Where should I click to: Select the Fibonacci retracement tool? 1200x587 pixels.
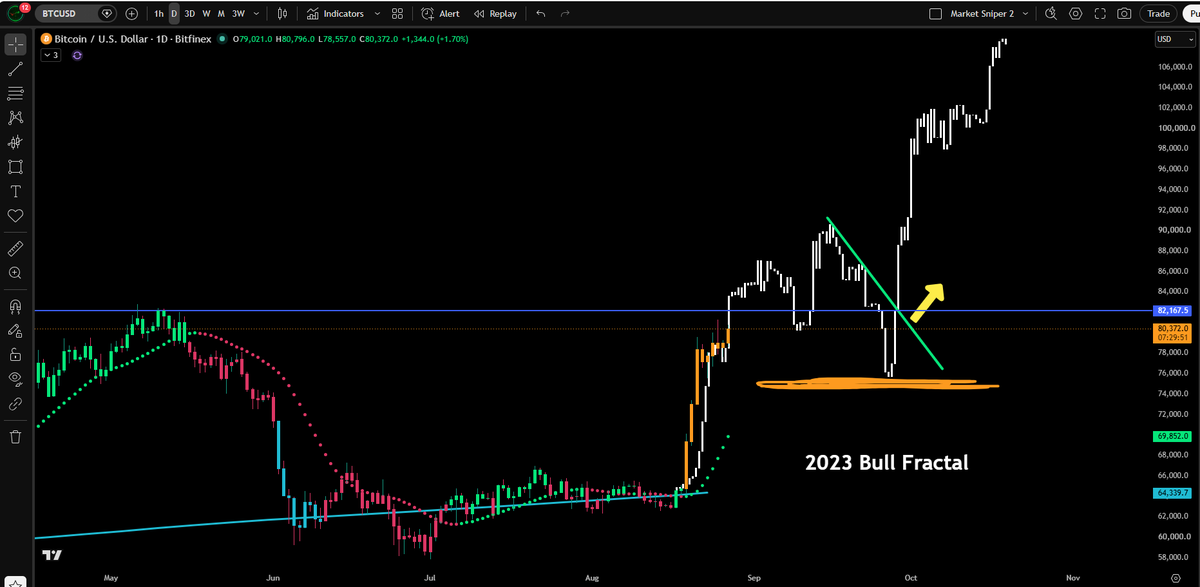[16, 94]
